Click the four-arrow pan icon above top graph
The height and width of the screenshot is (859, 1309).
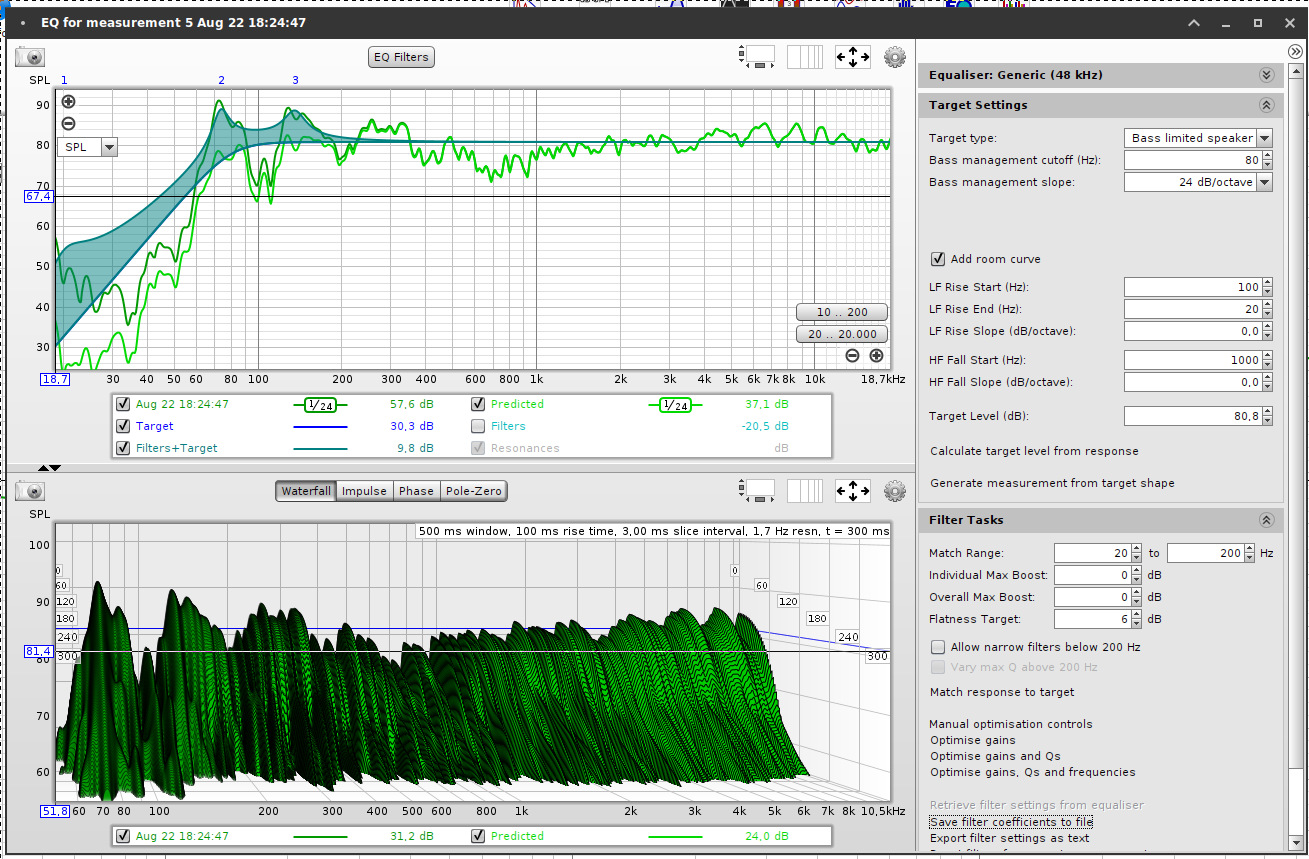tap(853, 57)
